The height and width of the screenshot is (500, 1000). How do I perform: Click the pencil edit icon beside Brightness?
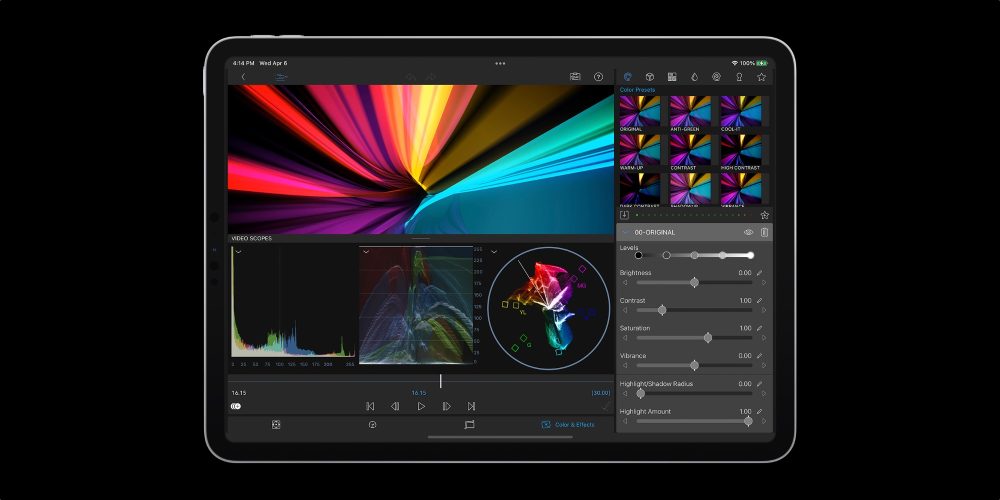point(759,273)
